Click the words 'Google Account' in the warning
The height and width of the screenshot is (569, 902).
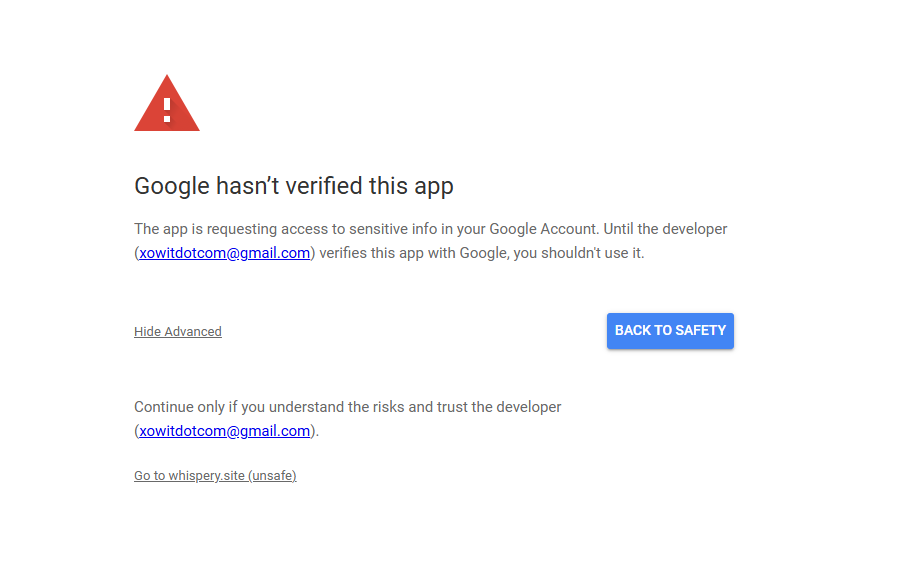click(544, 229)
